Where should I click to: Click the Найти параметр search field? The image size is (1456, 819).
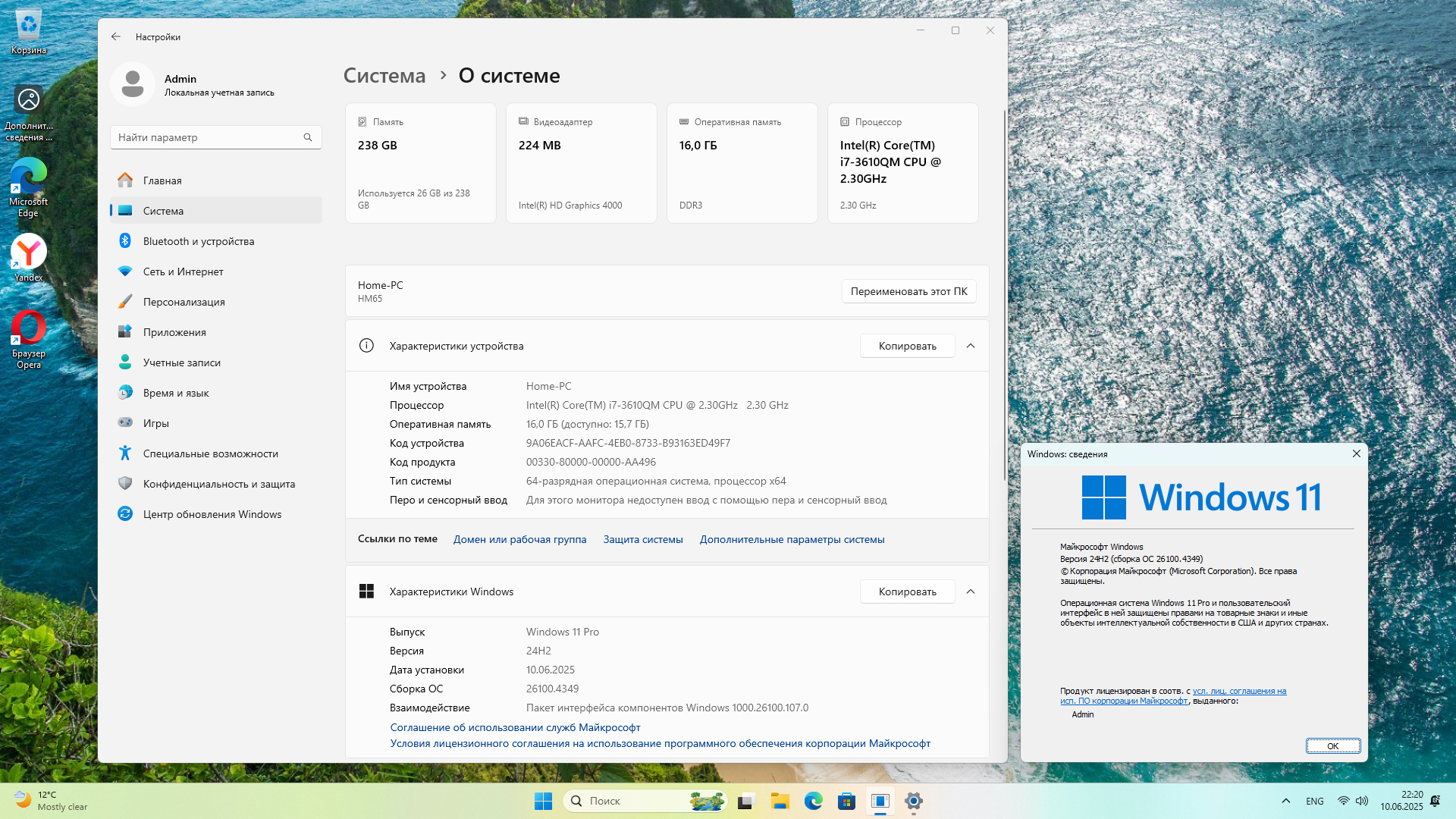click(x=205, y=137)
